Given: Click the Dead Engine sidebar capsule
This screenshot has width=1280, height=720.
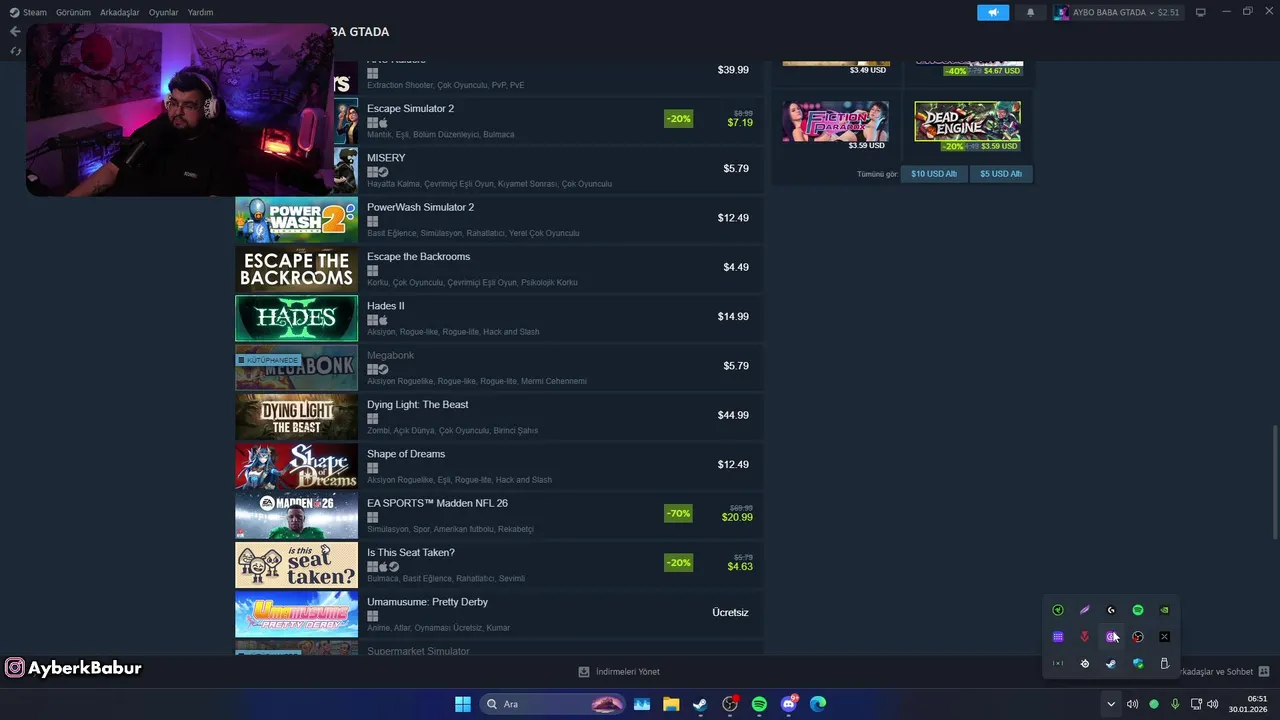Looking at the screenshot, I should [x=967, y=121].
